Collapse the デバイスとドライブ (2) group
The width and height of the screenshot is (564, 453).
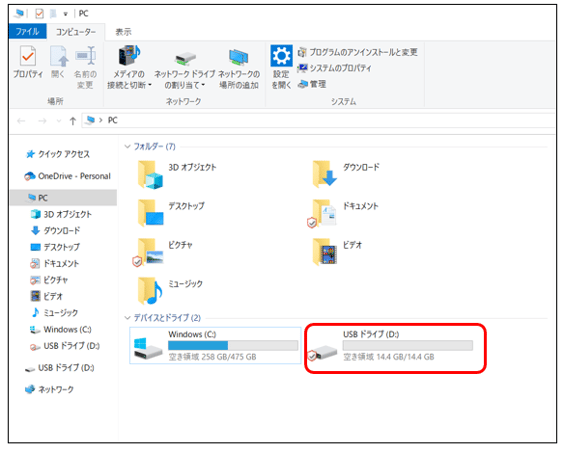point(127,318)
